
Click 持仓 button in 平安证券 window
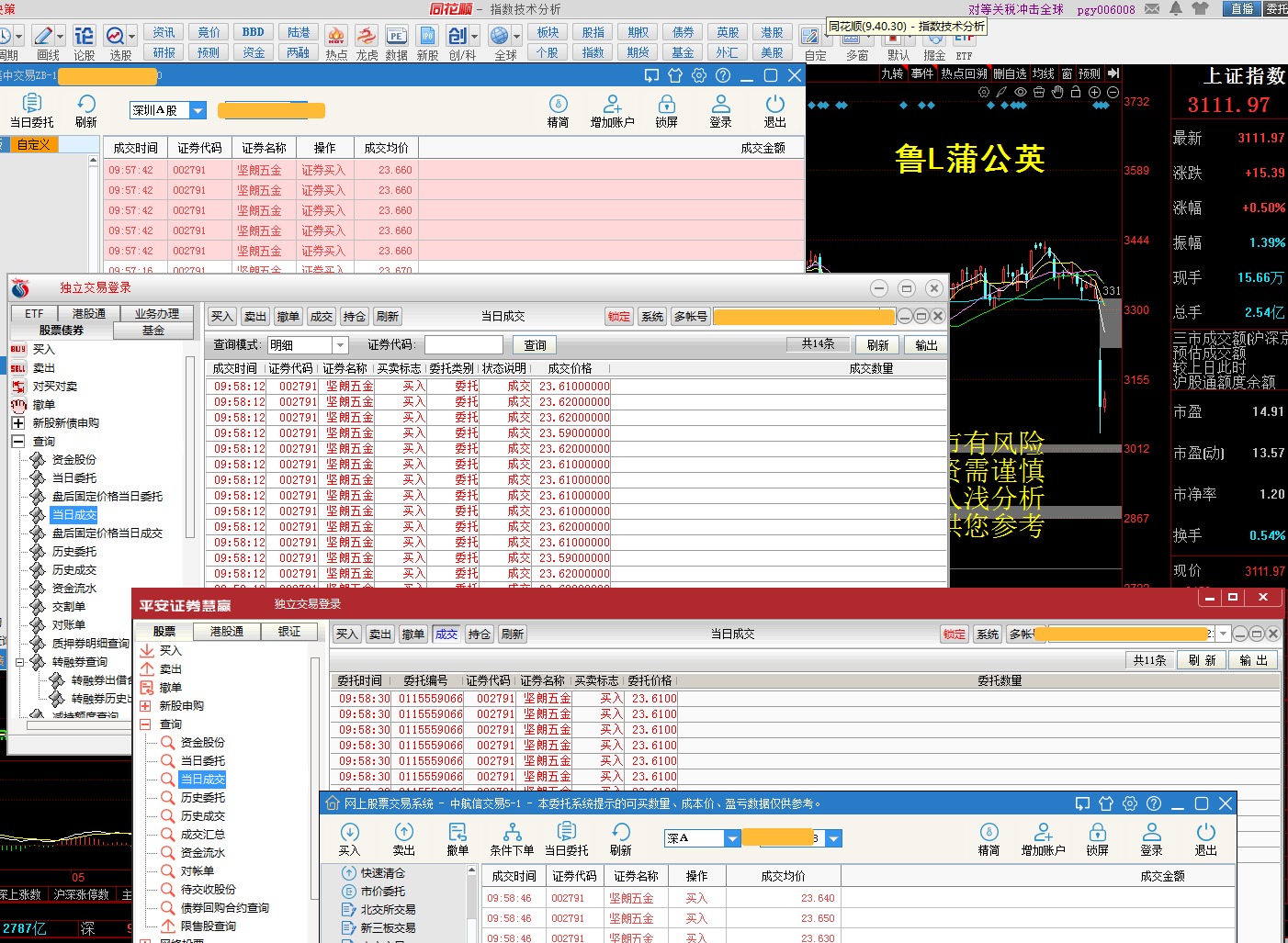coord(480,634)
